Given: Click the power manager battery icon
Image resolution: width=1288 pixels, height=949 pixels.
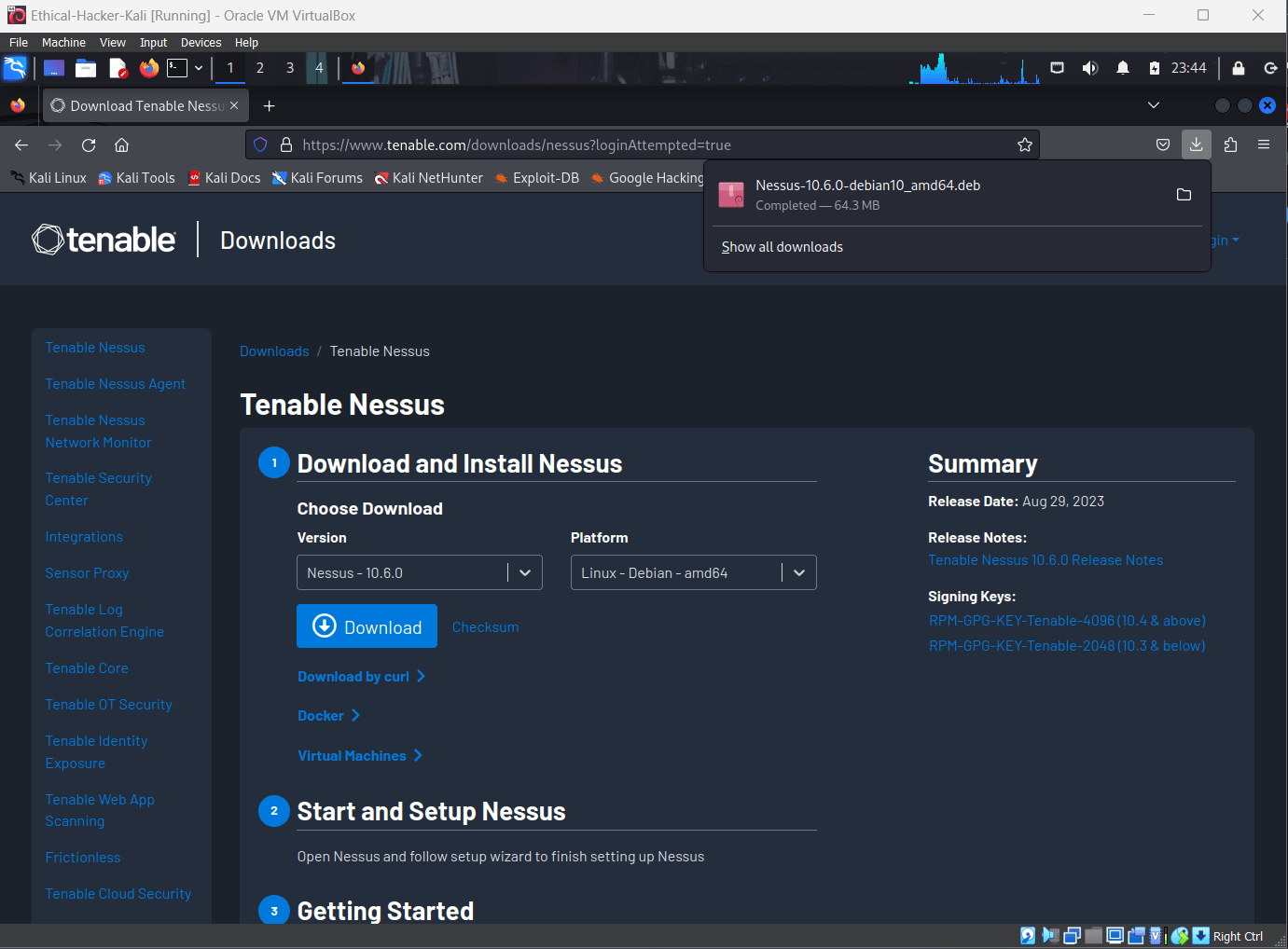Looking at the screenshot, I should tap(1155, 68).
